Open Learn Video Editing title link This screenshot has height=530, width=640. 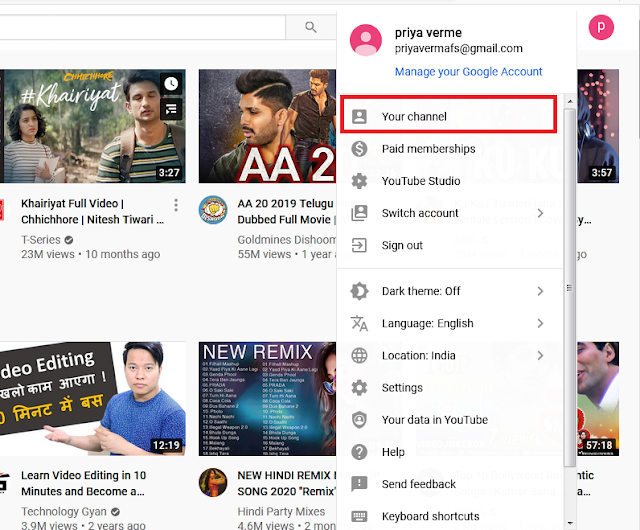(x=84, y=483)
